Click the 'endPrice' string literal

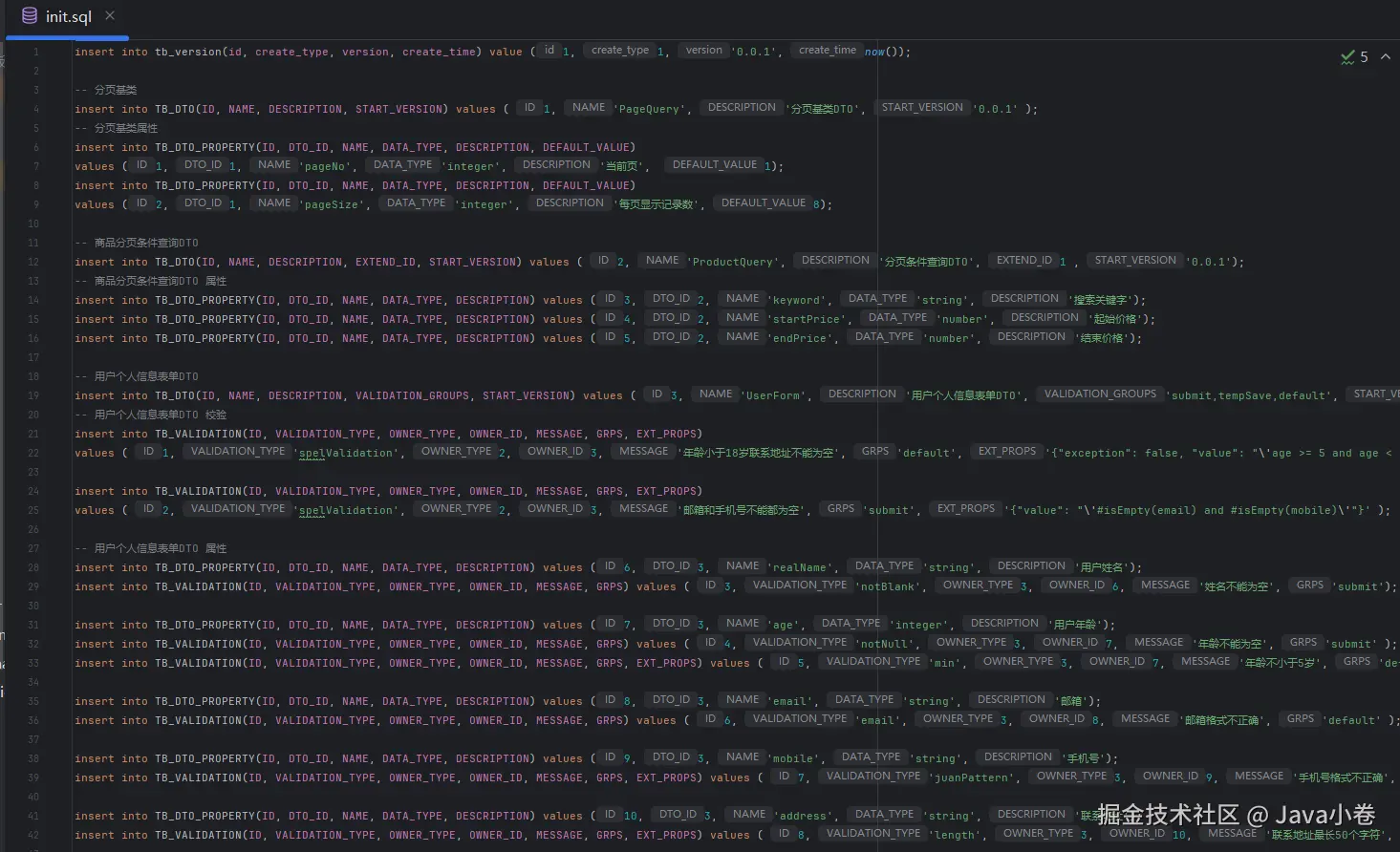(800, 338)
